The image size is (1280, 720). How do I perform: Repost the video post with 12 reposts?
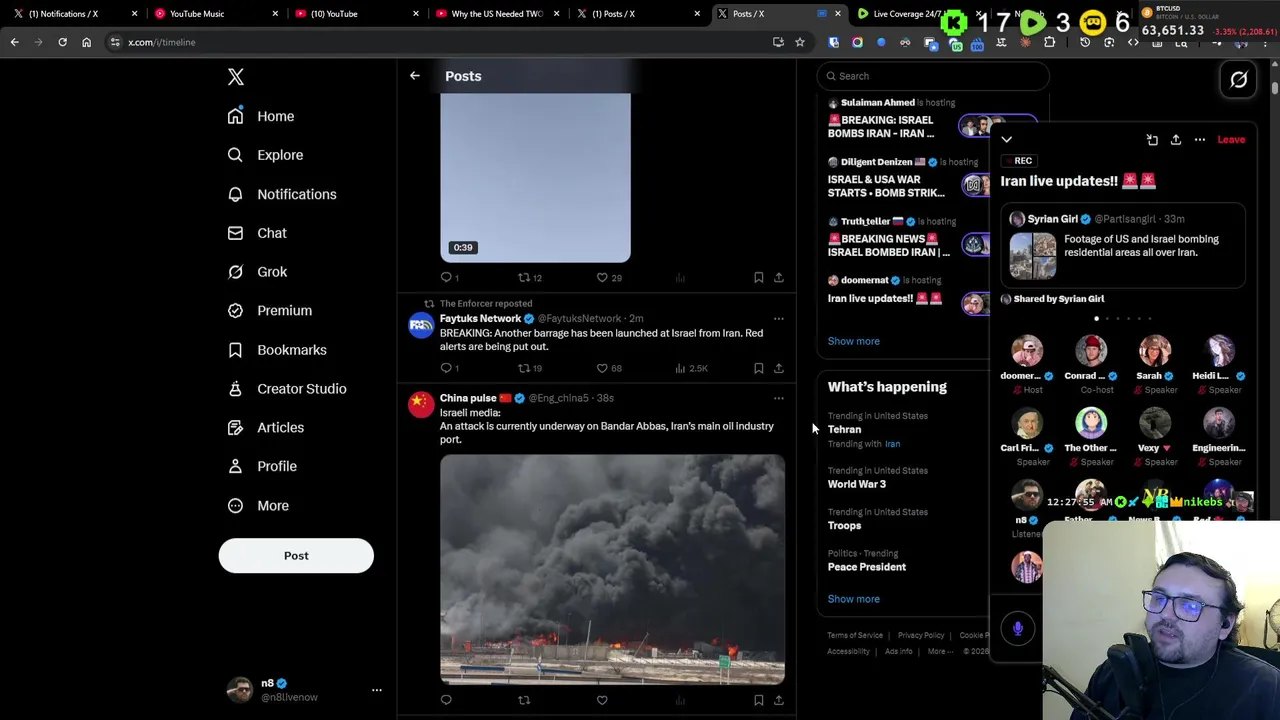529,277
